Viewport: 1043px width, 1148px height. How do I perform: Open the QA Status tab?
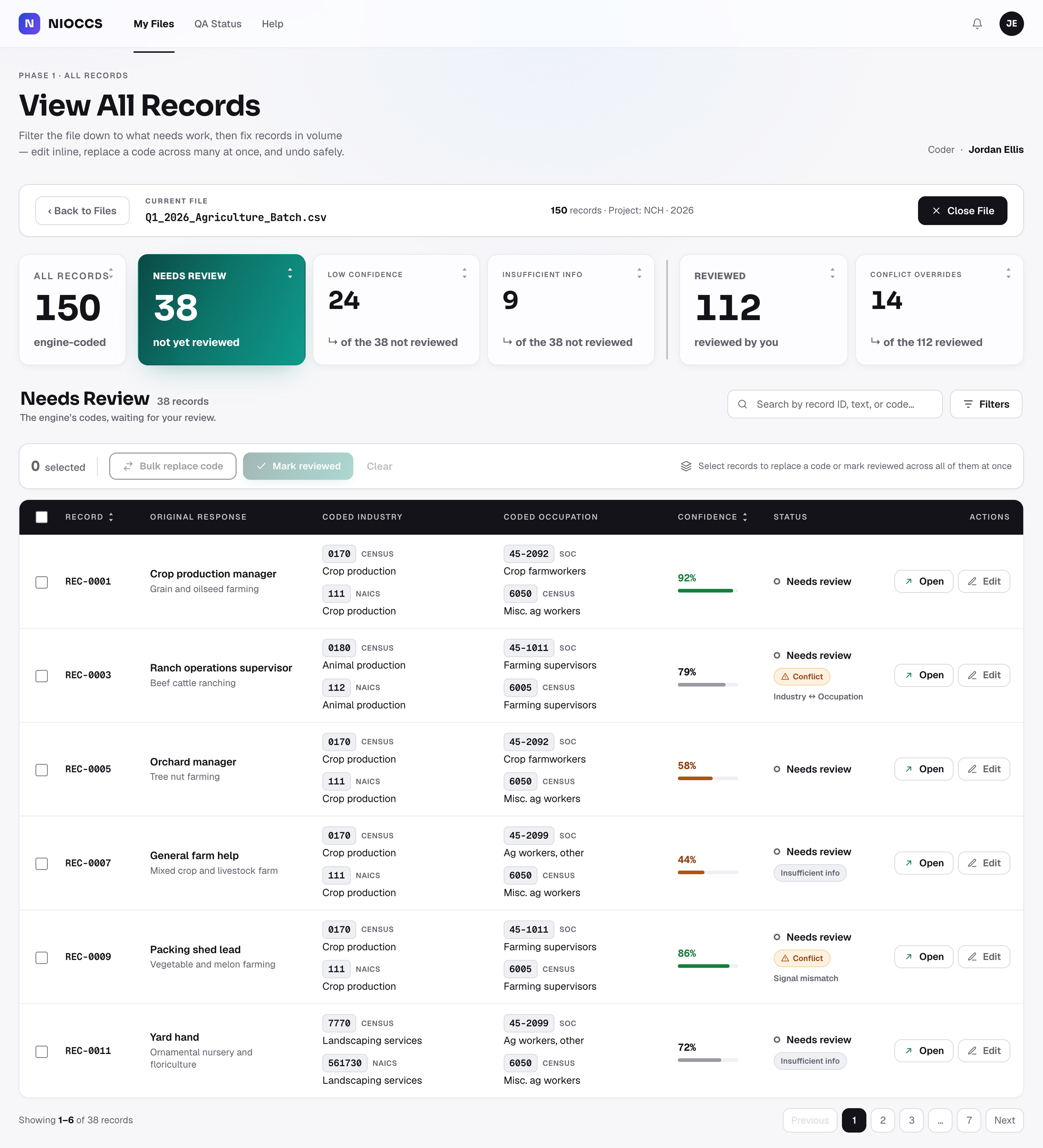coord(218,24)
